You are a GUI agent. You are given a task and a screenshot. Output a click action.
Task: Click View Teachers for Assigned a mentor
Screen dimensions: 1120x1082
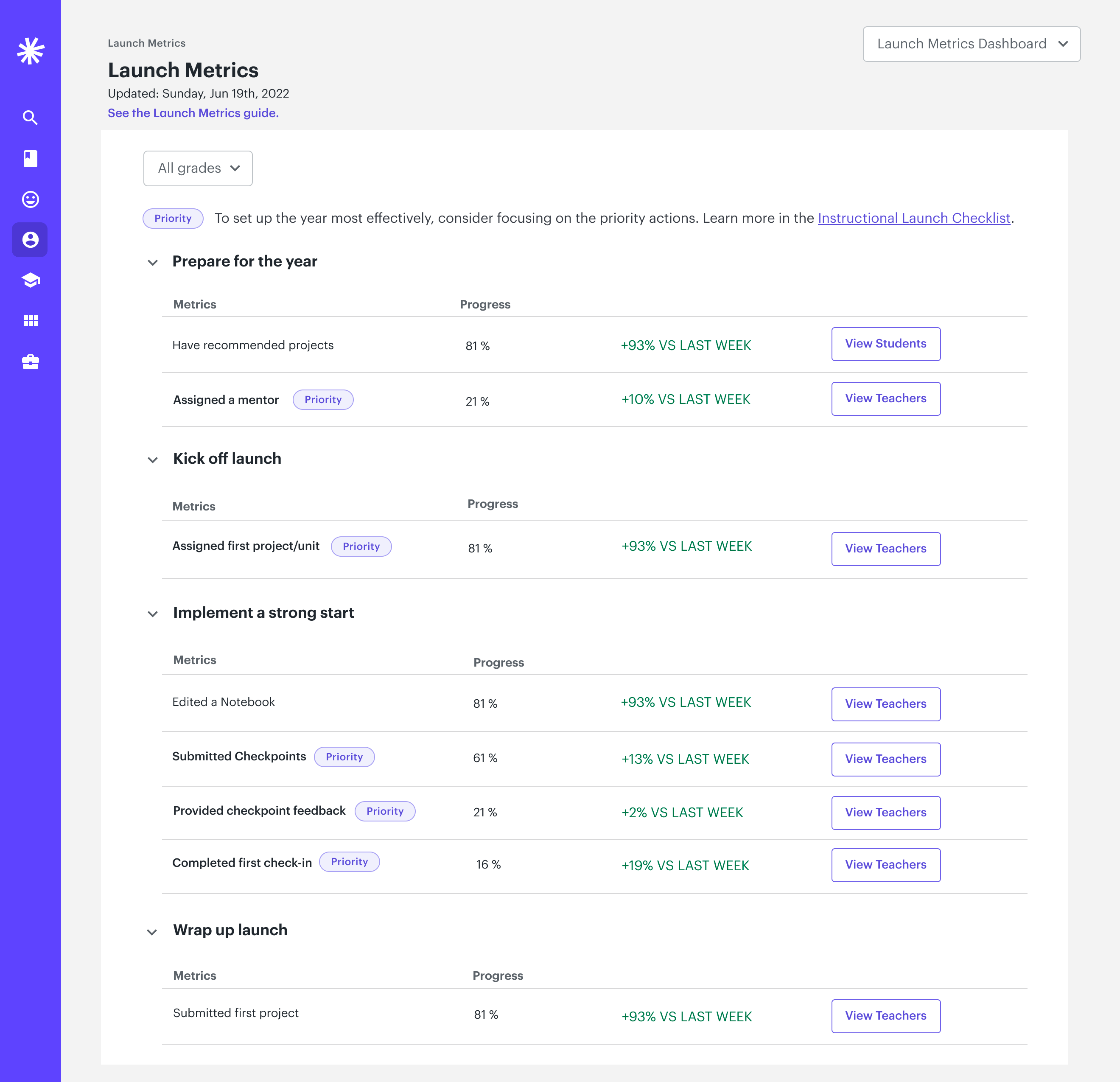coord(885,398)
